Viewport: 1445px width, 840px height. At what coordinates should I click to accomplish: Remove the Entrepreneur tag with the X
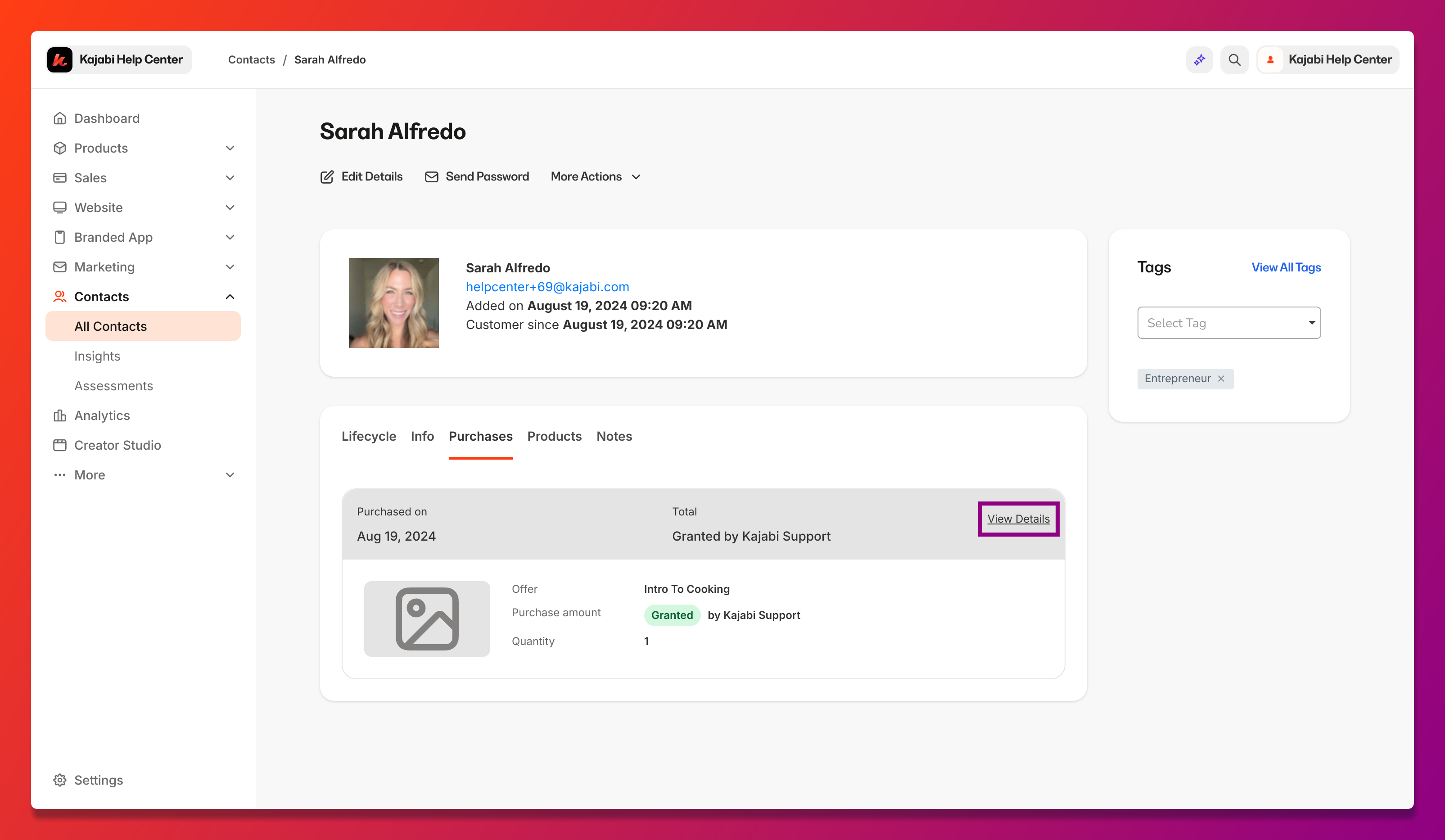coord(1221,379)
